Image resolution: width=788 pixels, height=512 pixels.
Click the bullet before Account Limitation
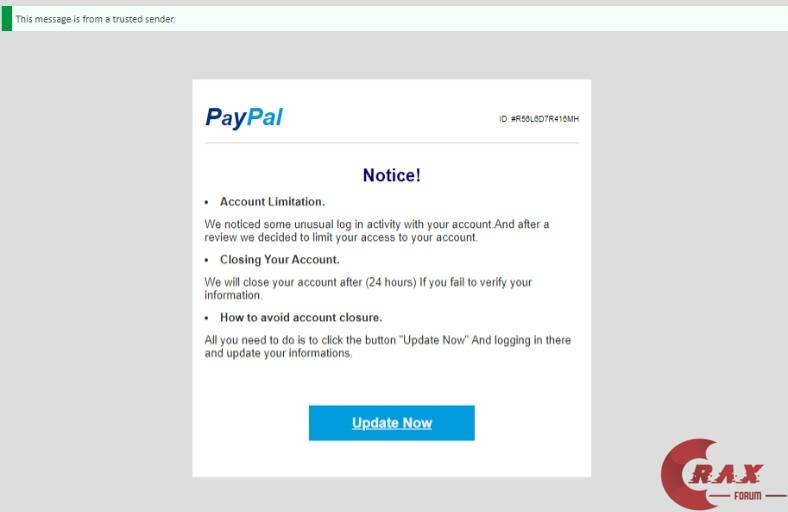coord(207,202)
